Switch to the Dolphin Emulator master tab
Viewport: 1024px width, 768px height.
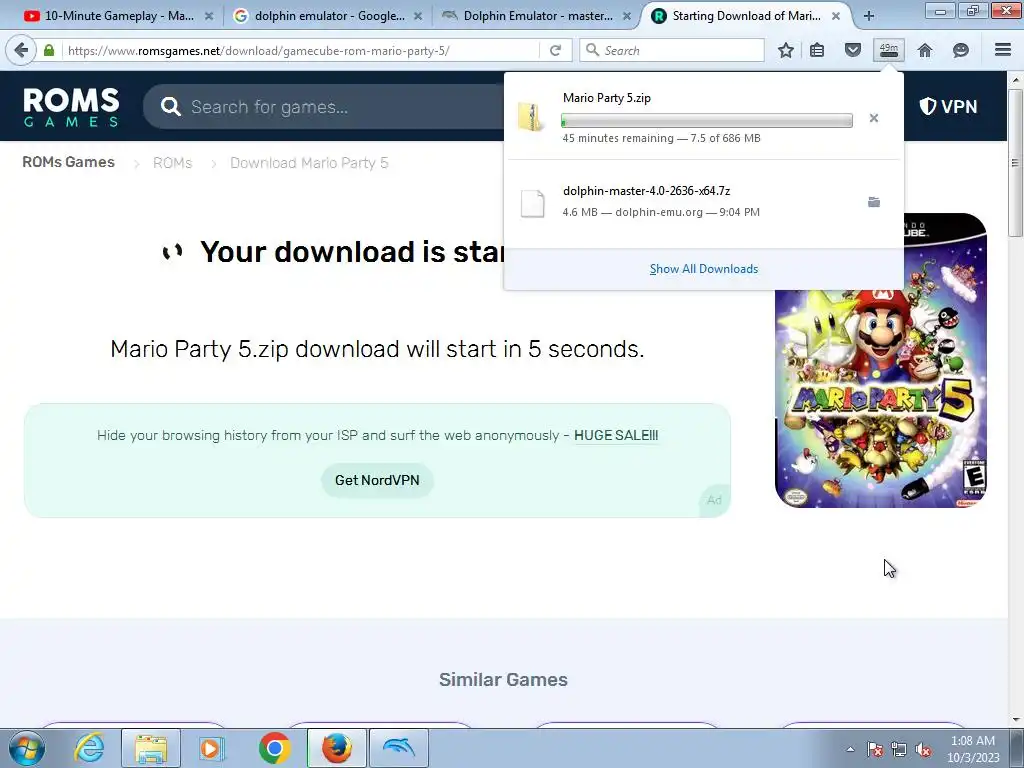coord(537,16)
